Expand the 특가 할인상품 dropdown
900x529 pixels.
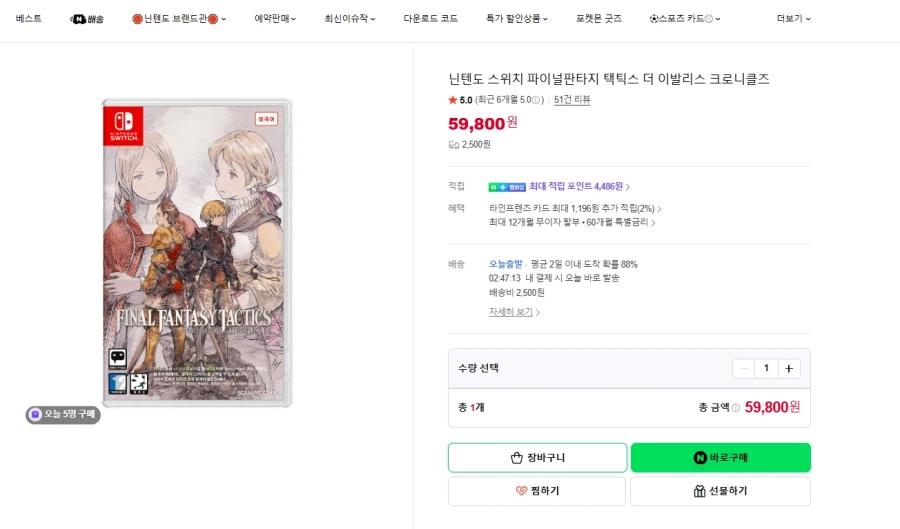point(517,18)
